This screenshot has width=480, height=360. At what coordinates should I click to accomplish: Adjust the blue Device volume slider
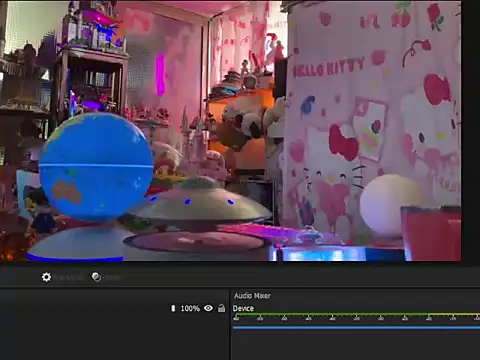point(356,328)
